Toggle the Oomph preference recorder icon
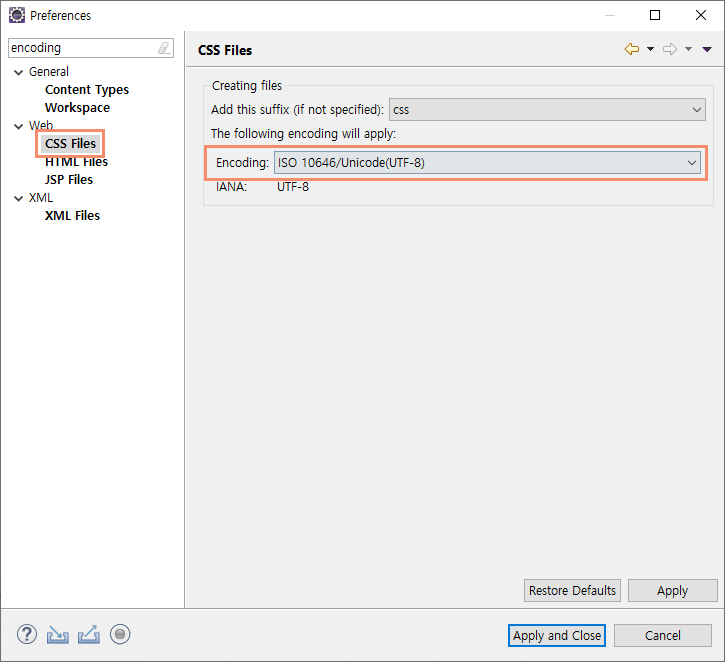Screen dimensions: 725x662 [120, 634]
